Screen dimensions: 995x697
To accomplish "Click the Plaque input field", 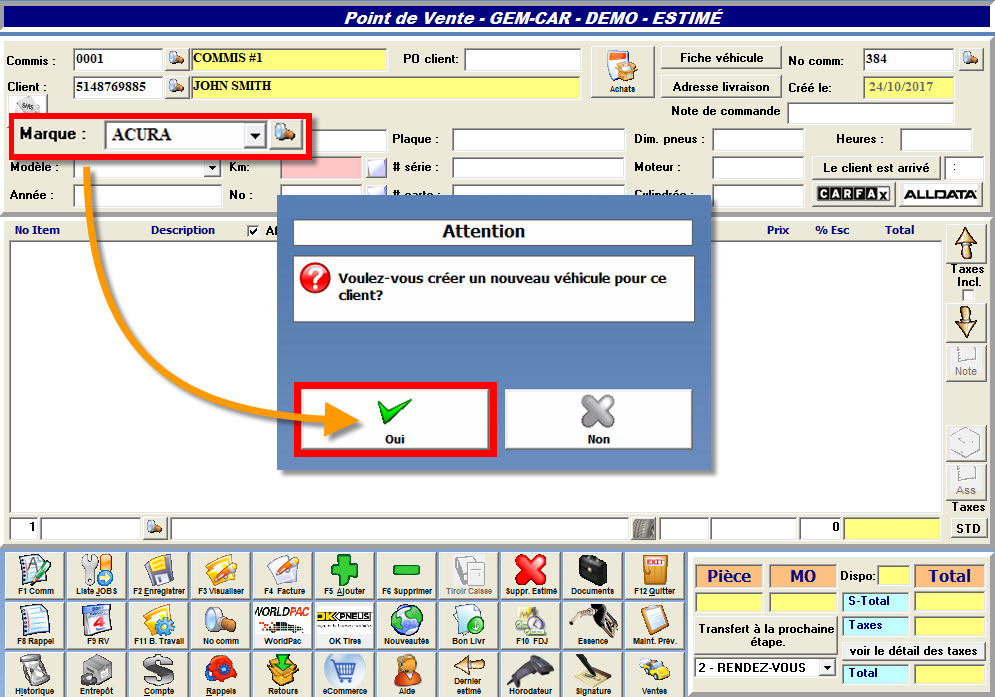I will (x=538, y=140).
